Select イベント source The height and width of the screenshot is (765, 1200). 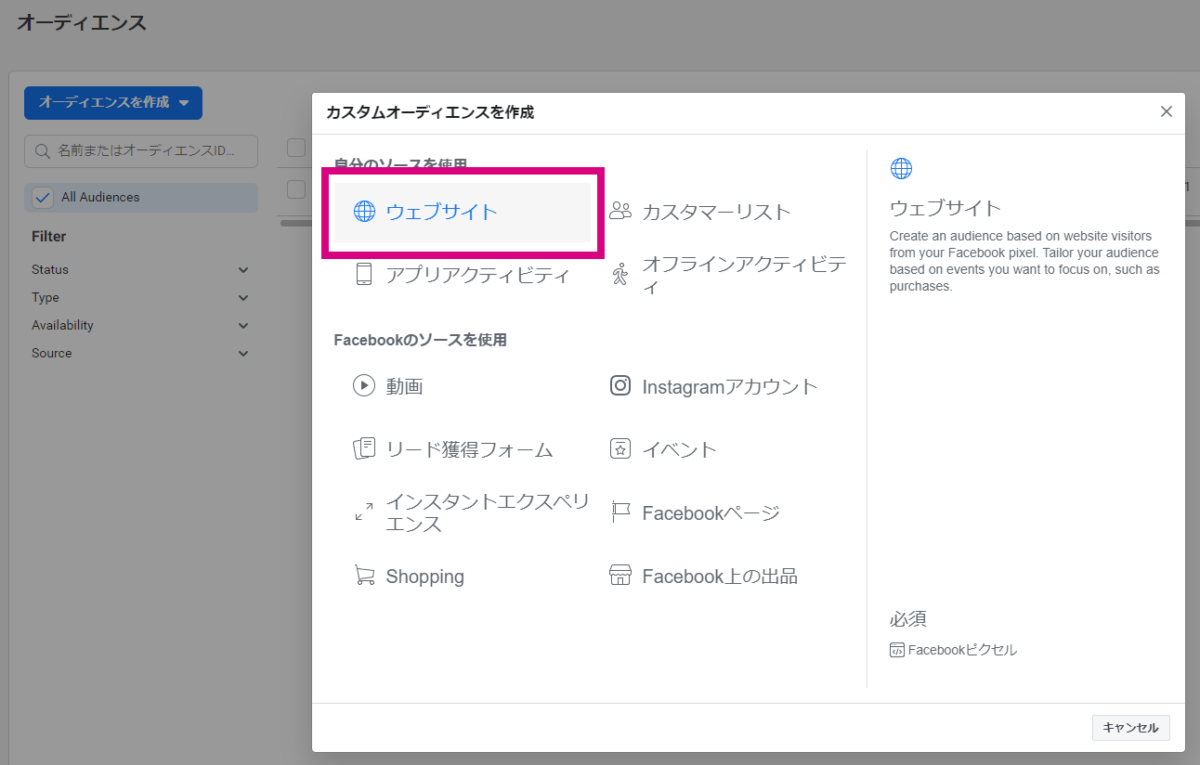tap(664, 449)
